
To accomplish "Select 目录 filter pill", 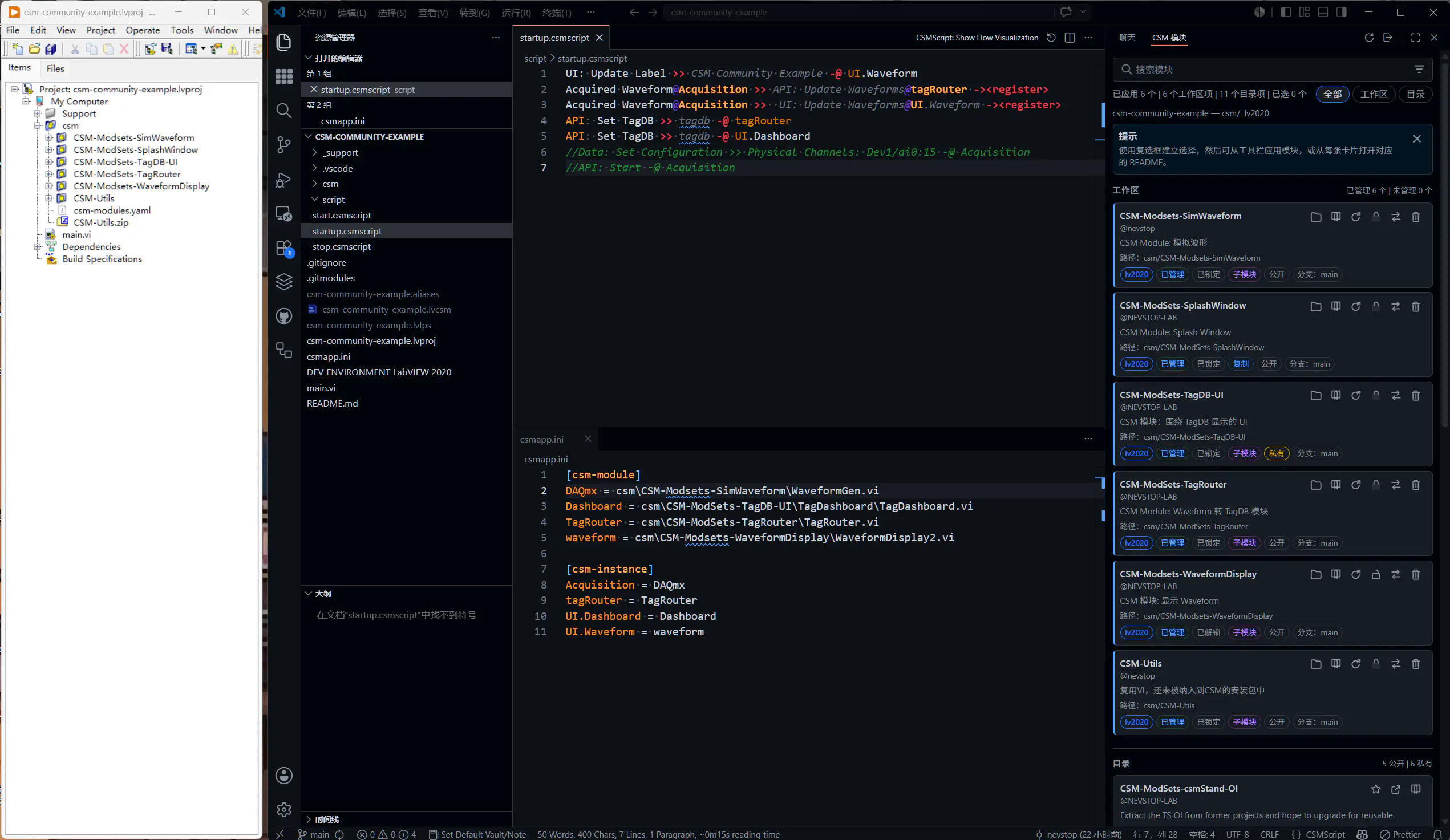I will (x=1415, y=94).
